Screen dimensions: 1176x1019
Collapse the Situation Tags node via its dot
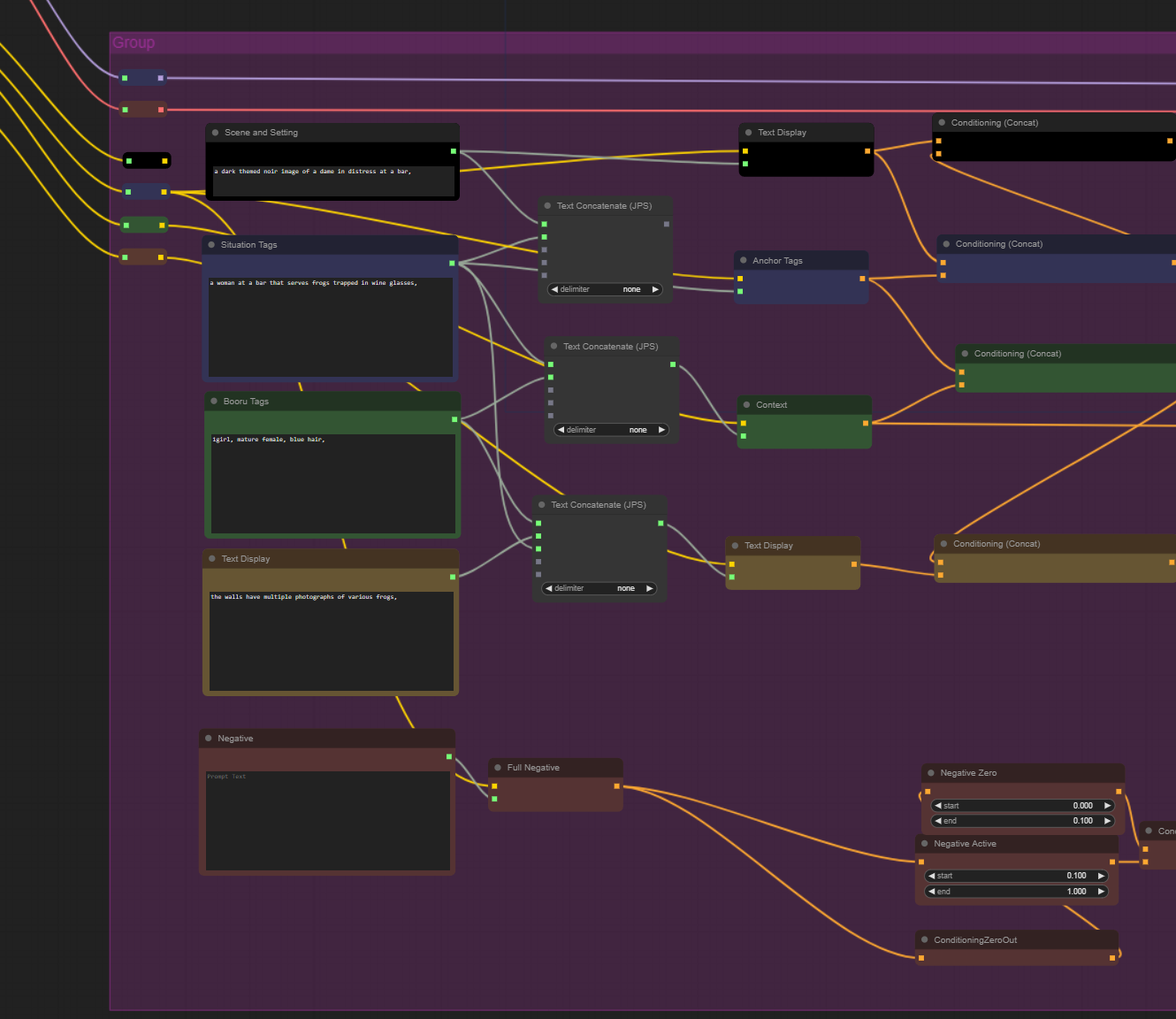tap(211, 245)
